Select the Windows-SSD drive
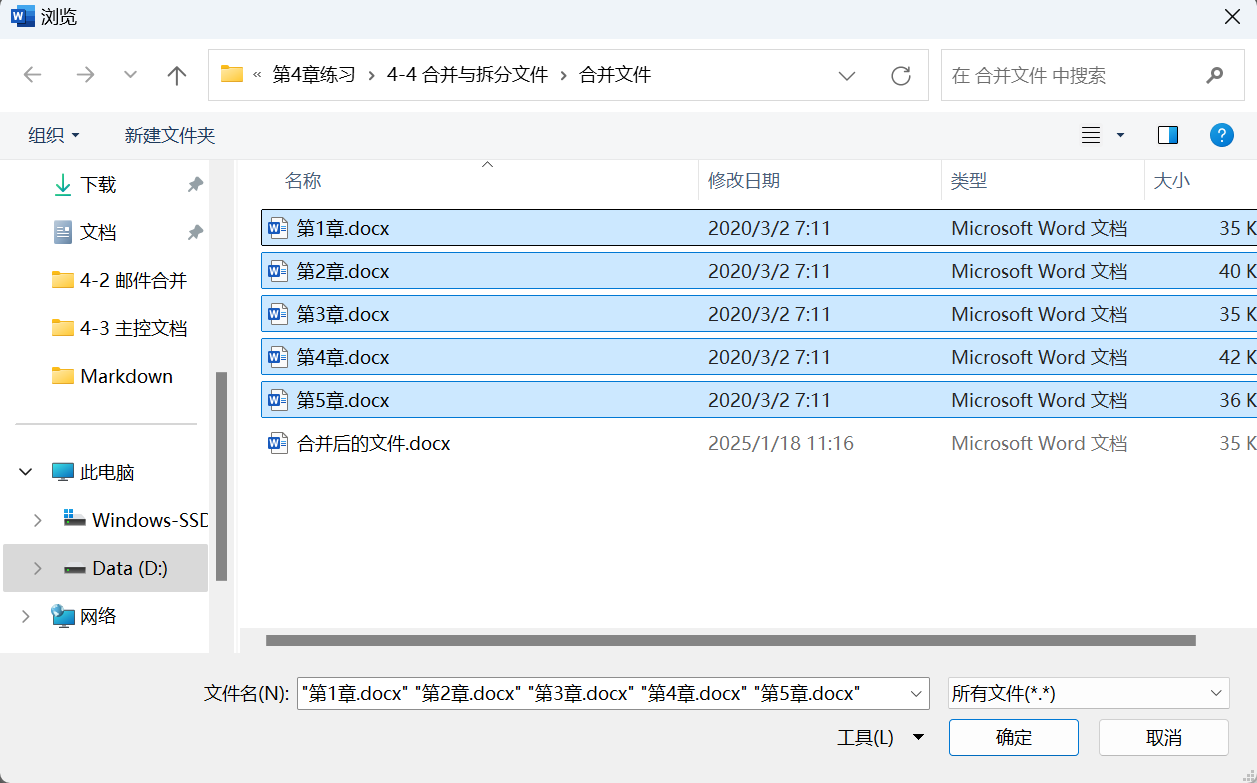Screen dimensions: 1257x783 point(136,520)
